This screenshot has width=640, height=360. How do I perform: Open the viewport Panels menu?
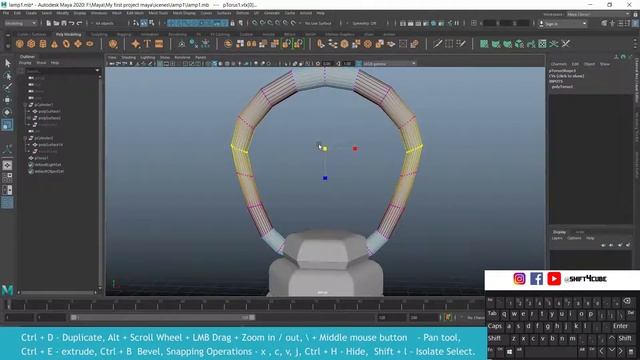pos(200,58)
